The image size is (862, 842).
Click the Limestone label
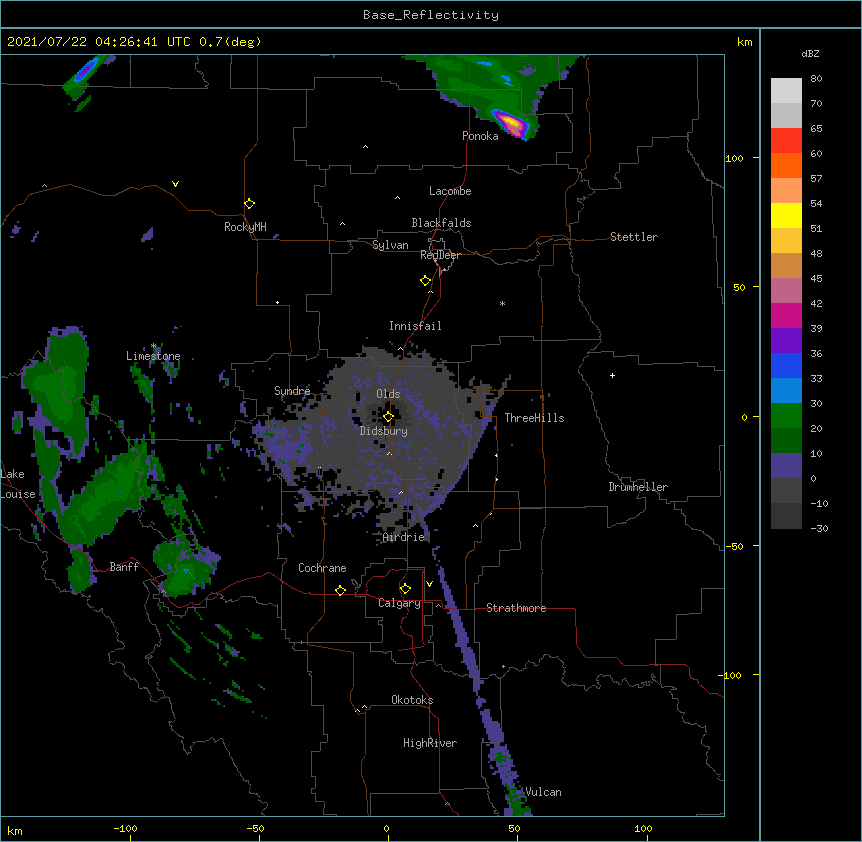click(x=153, y=356)
